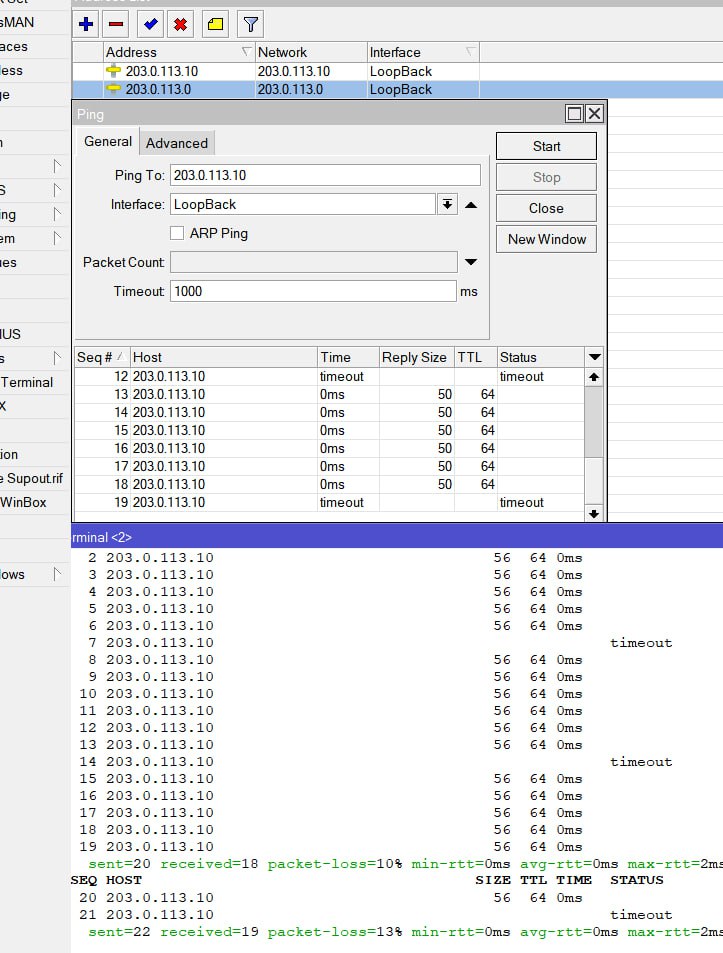Sort results by Reply Size column
The image size is (723, 953).
[417, 357]
